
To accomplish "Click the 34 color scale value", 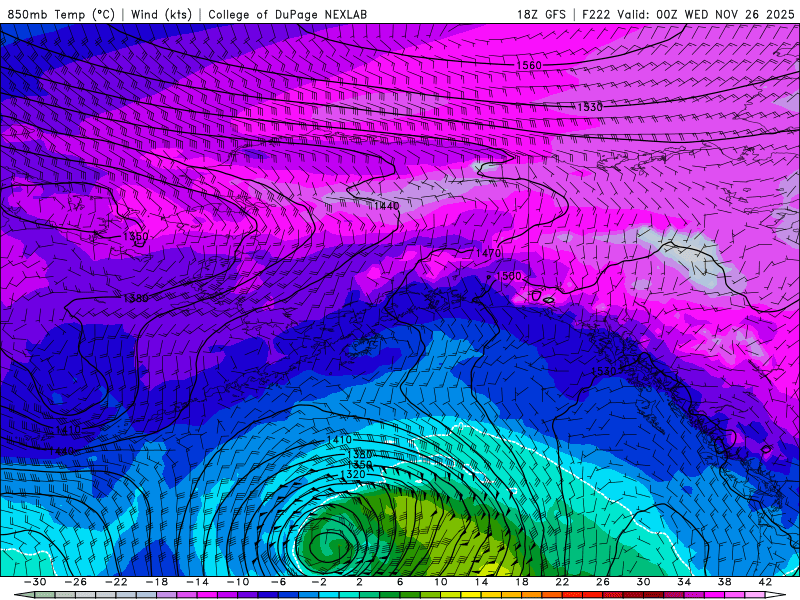I will click(684, 582).
